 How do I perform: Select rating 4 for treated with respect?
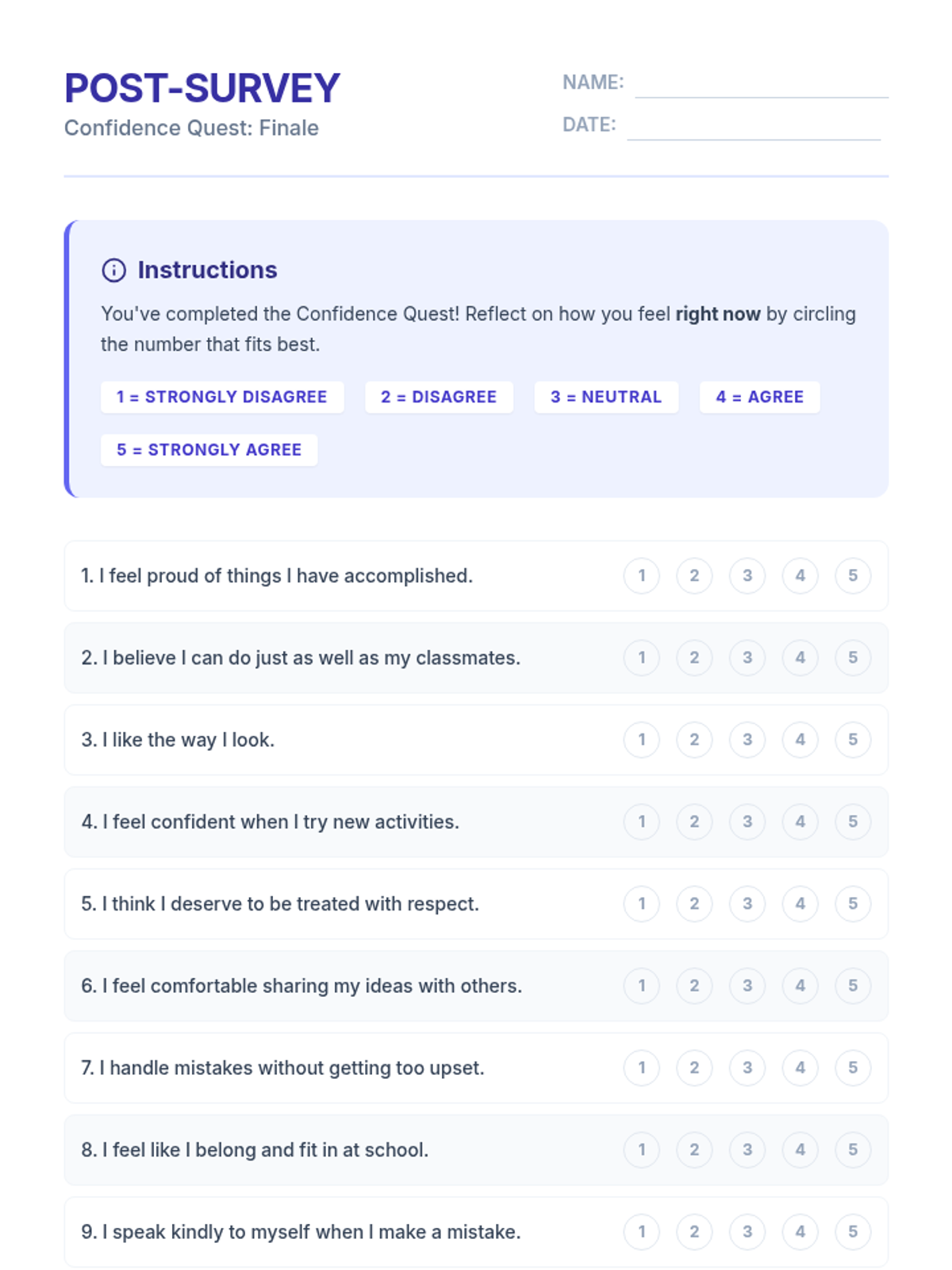click(x=800, y=903)
